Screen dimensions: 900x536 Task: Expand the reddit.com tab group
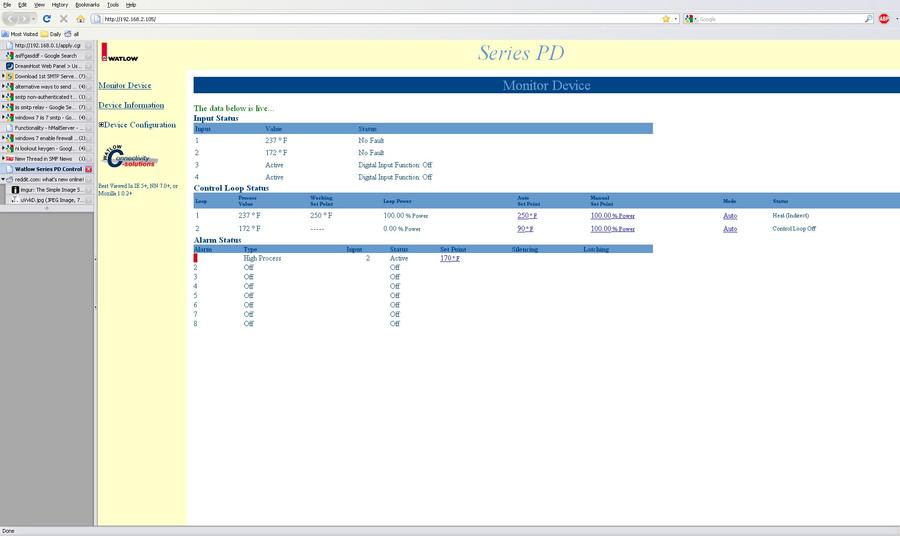[3, 179]
